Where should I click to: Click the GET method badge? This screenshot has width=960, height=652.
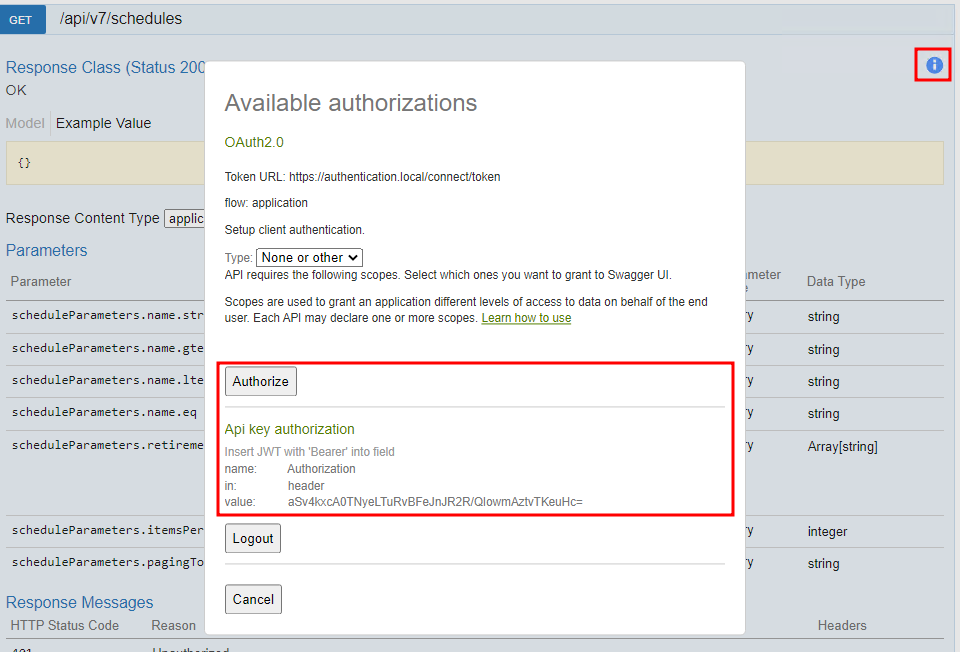21,19
